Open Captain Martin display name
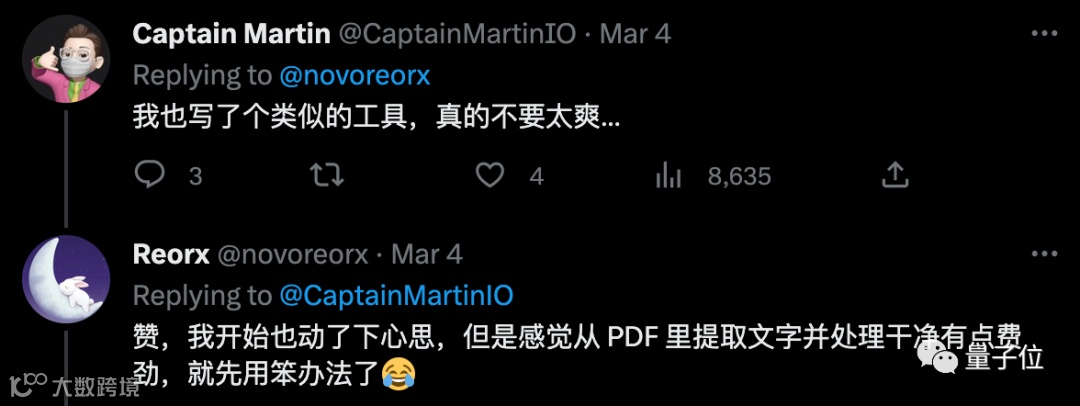This screenshot has width=1080, height=406. click(x=231, y=34)
